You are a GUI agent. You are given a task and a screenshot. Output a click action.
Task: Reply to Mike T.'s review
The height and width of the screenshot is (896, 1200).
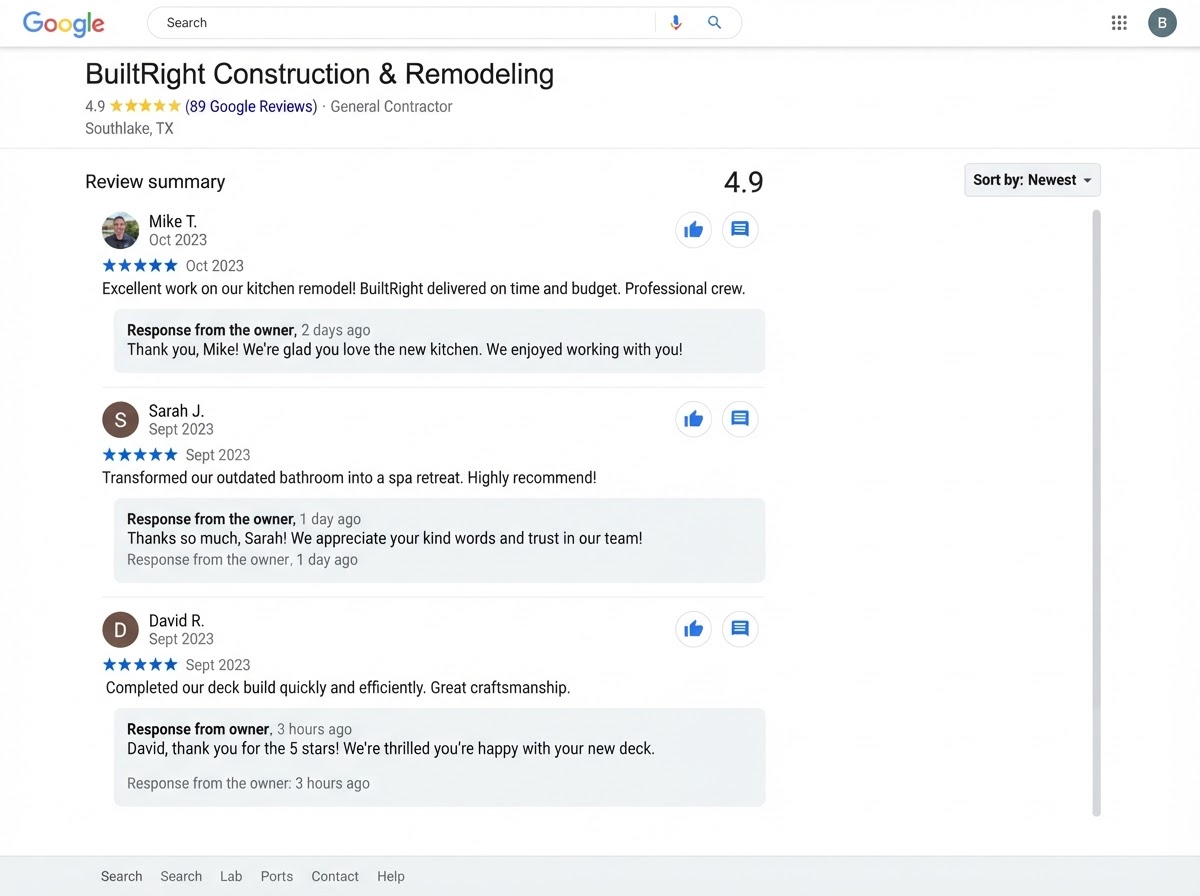pos(740,230)
